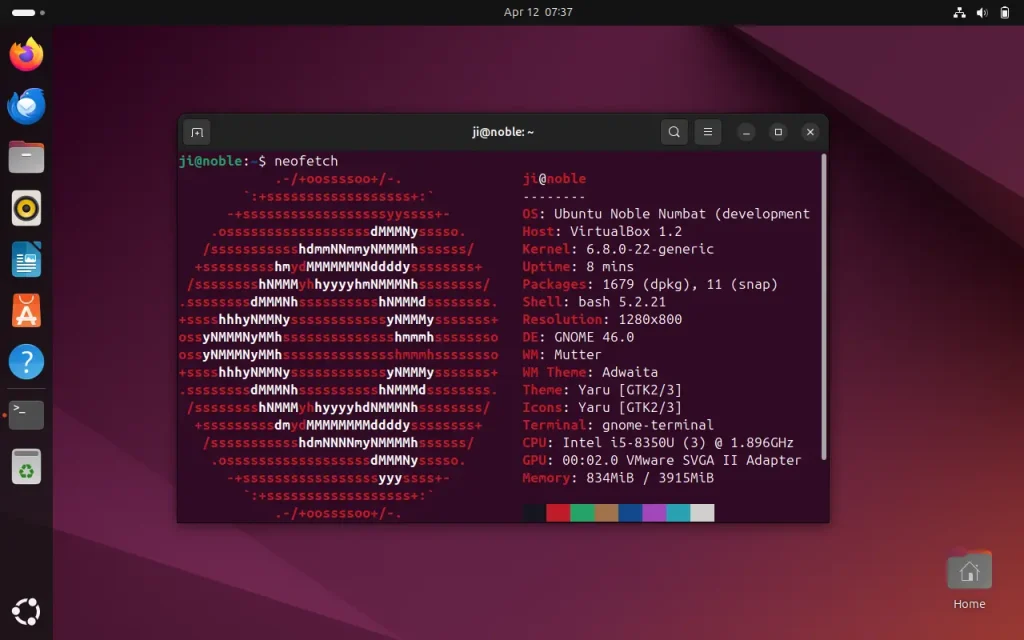Click the '8 mins' uptime value
1024x640 pixels.
click(610, 267)
